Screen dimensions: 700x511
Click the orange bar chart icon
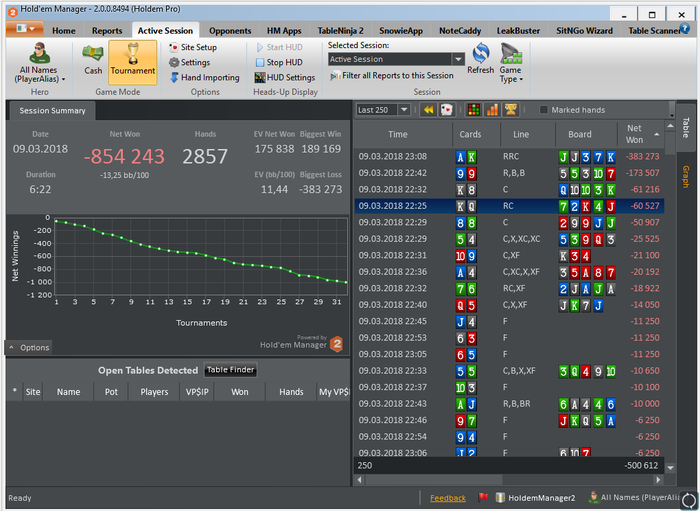(492, 110)
